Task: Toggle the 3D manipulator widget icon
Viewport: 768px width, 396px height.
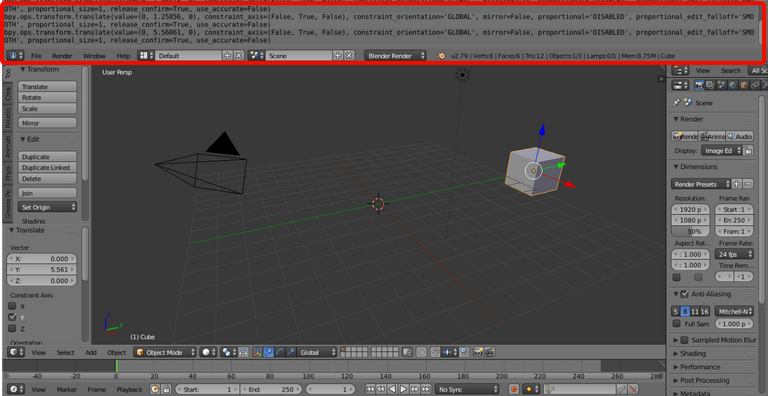Action: click(x=257, y=352)
